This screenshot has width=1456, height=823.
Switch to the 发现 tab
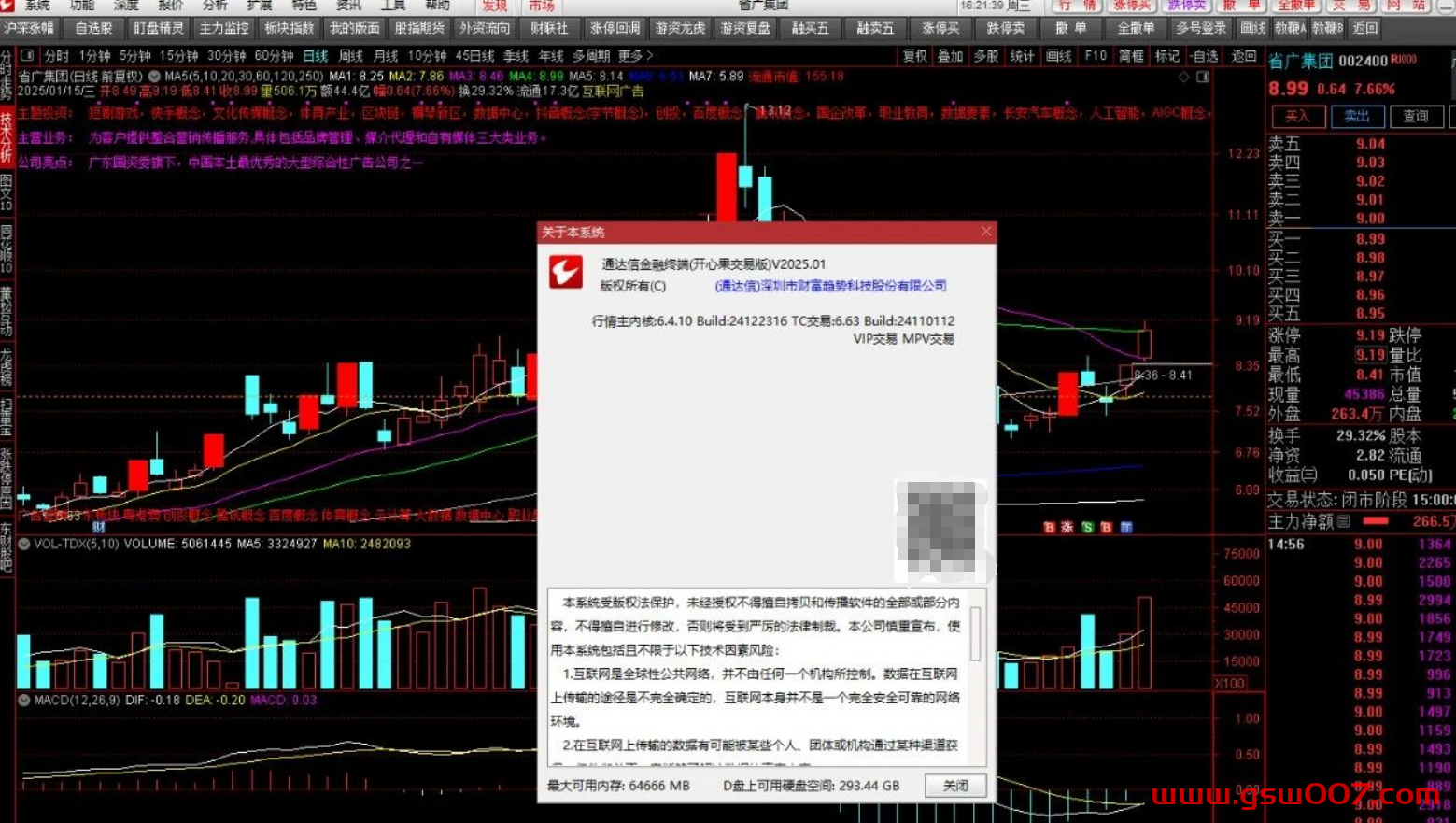coord(494,6)
